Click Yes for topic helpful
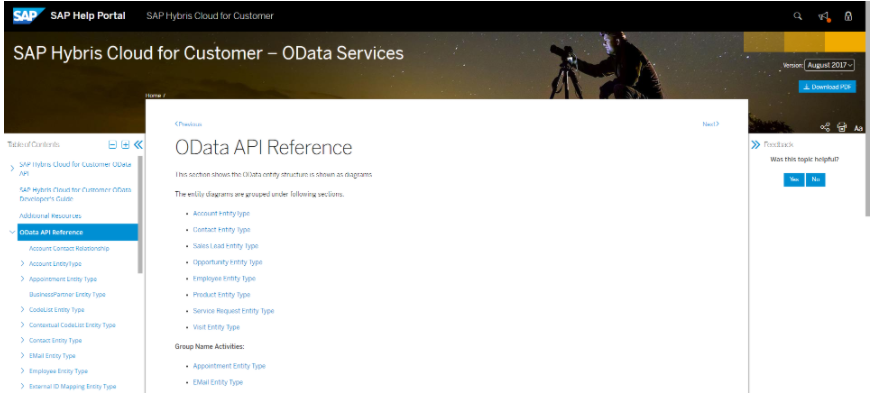The height and width of the screenshot is (409, 873). tap(794, 180)
